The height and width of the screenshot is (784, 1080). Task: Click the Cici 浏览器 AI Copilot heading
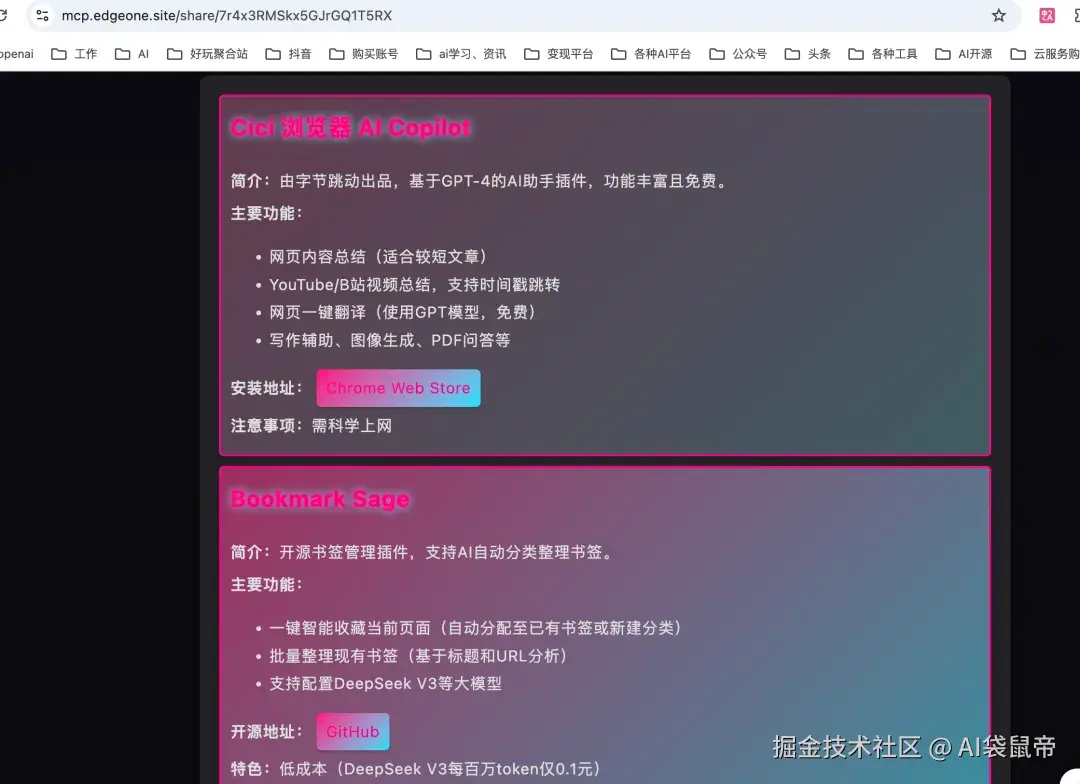tap(351, 127)
